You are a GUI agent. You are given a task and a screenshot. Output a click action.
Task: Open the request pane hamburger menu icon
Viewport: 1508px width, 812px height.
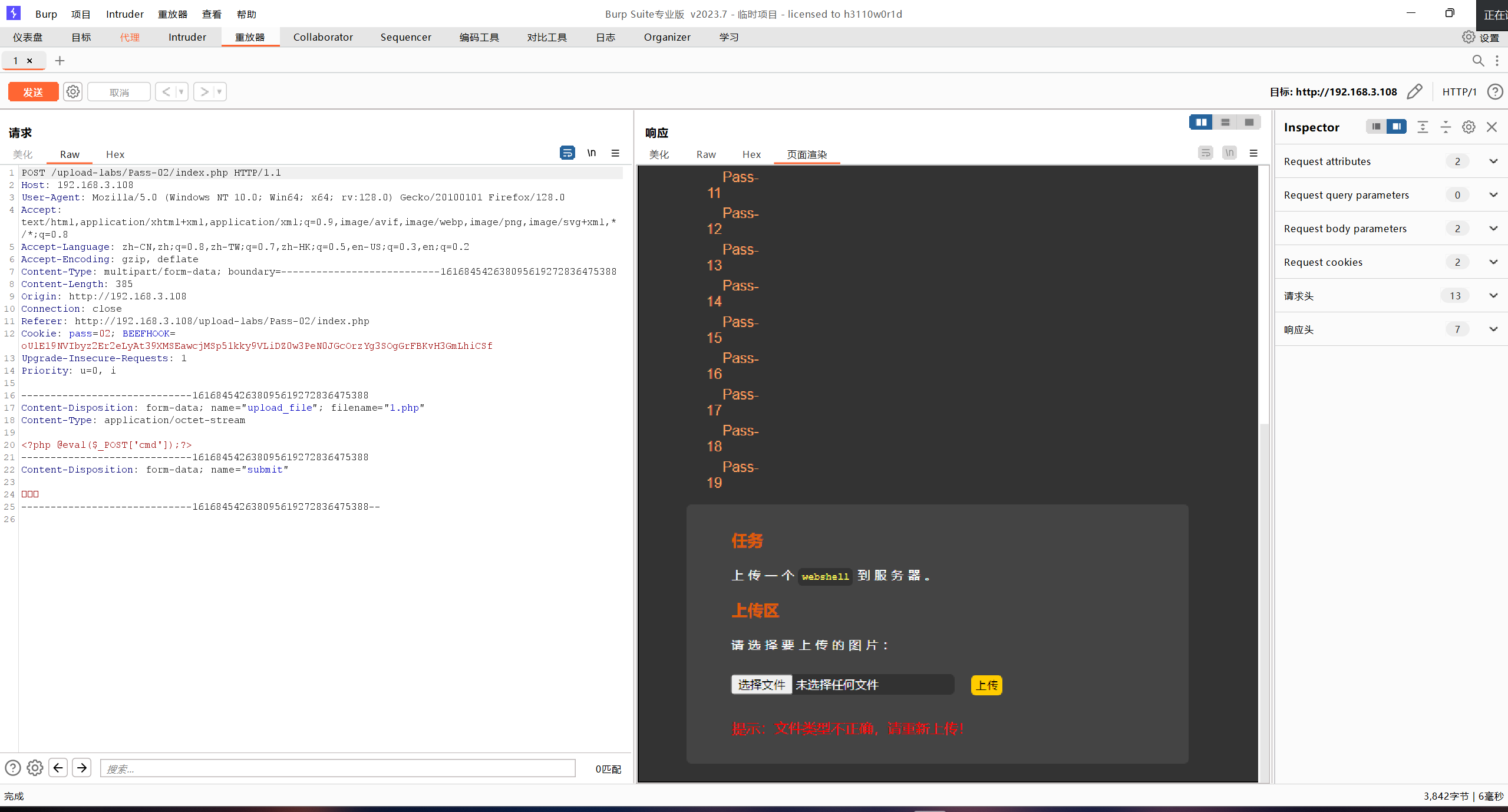pyautogui.click(x=615, y=153)
